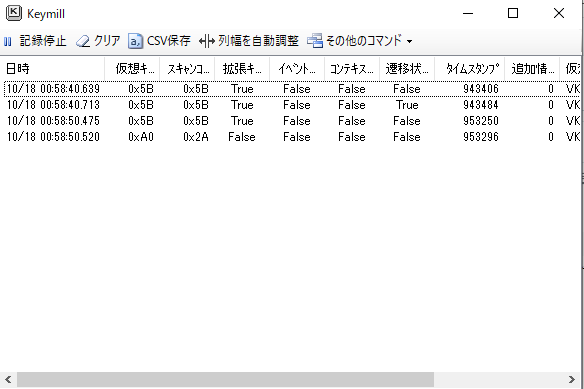
Task: Click the CSV保存 file icon
Action: (x=135, y=41)
